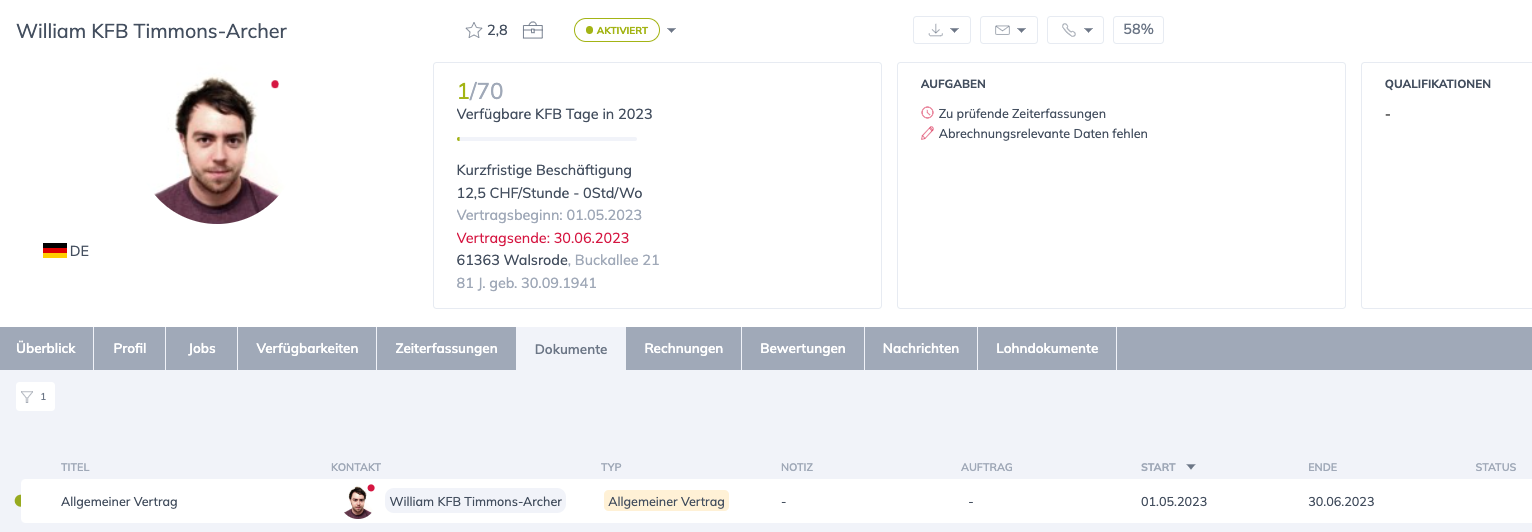Open the email envelope dropdown

click(x=1009, y=30)
